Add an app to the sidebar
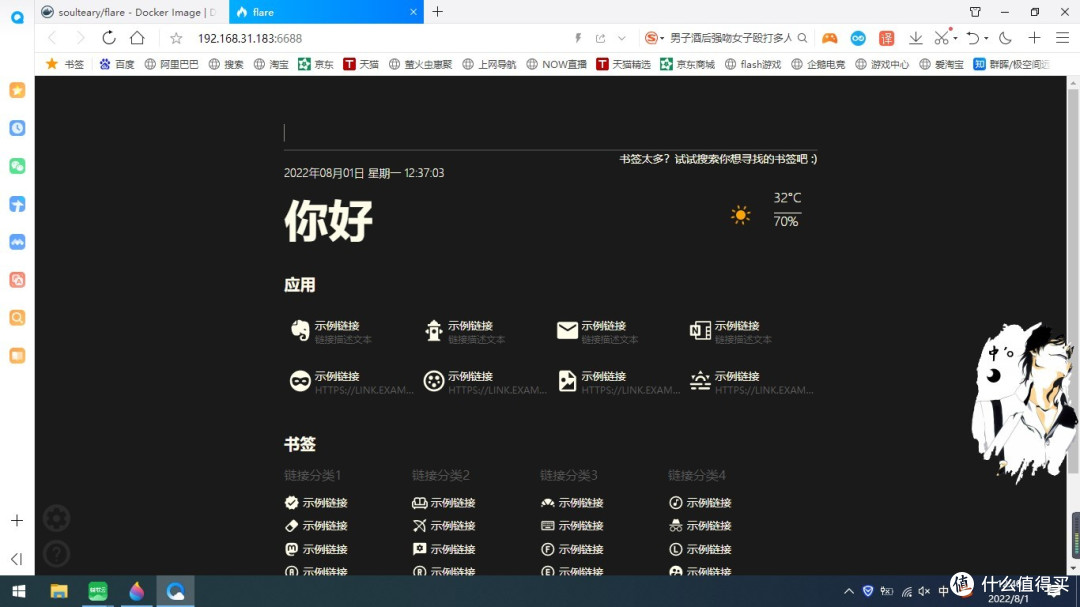 pos(17,521)
